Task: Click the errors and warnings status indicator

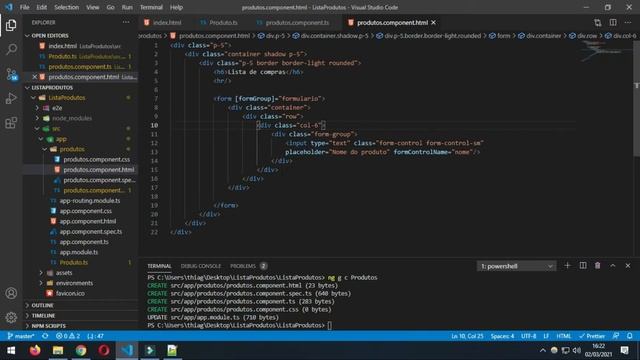Action: pyautogui.click(x=68, y=336)
